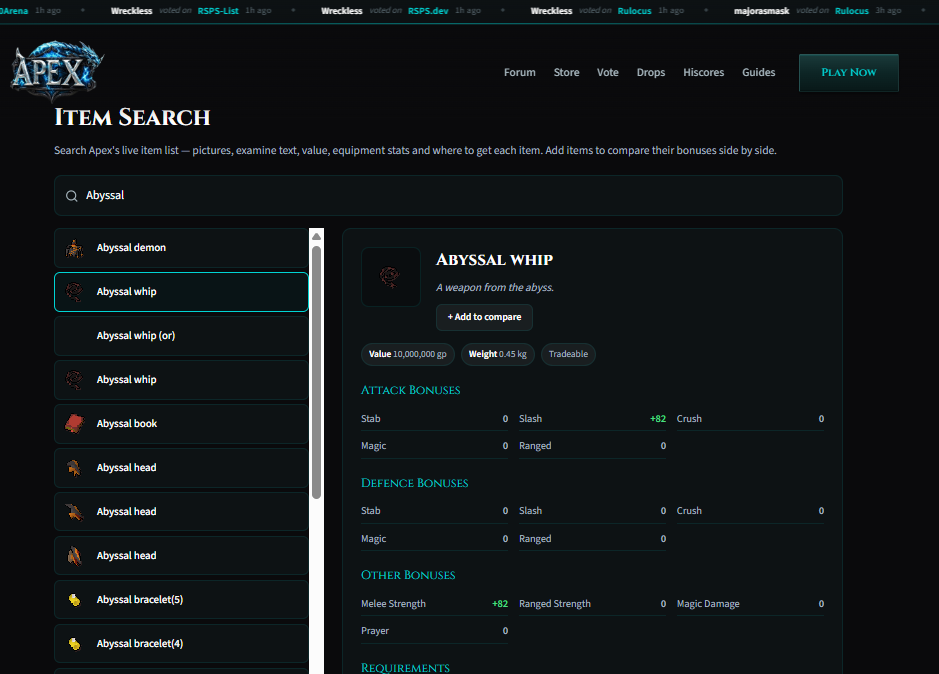The height and width of the screenshot is (674, 939).
Task: Open the Store page
Action: (567, 72)
